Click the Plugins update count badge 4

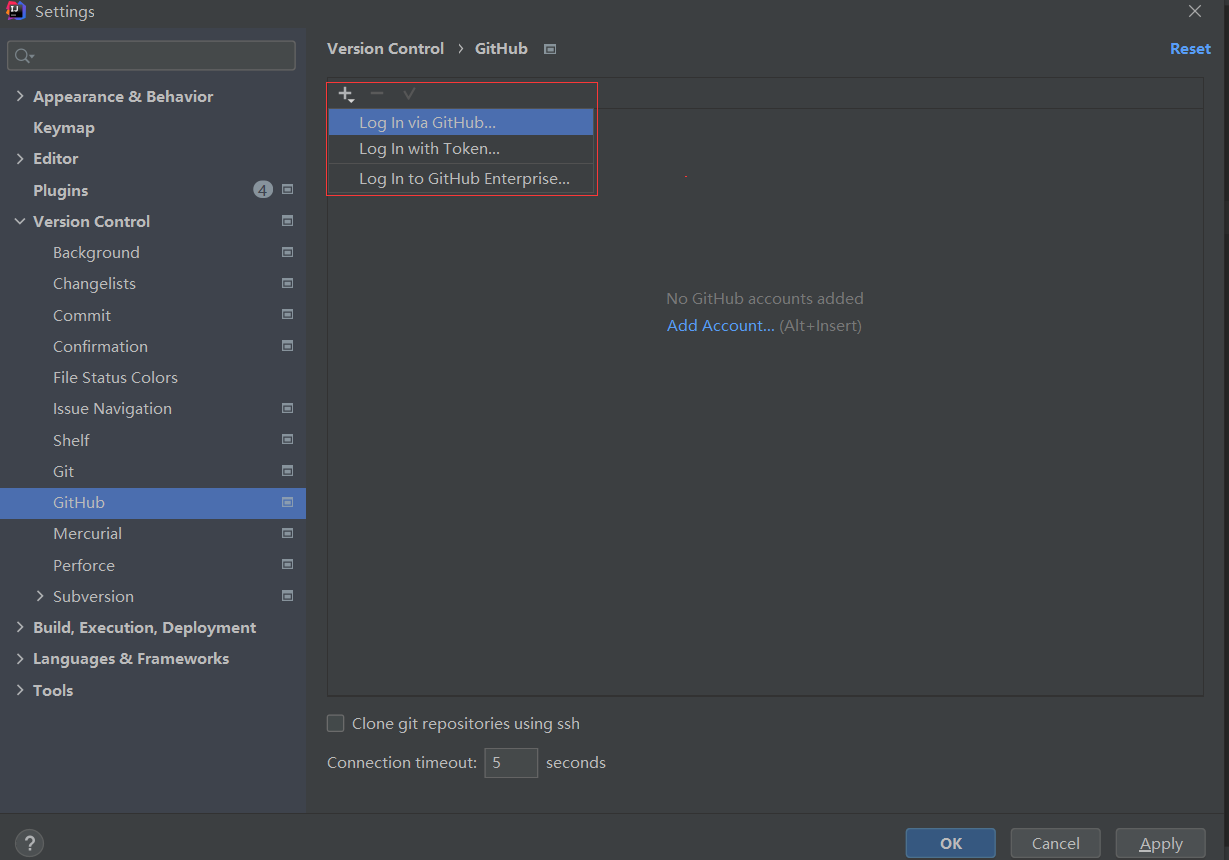[x=263, y=190]
